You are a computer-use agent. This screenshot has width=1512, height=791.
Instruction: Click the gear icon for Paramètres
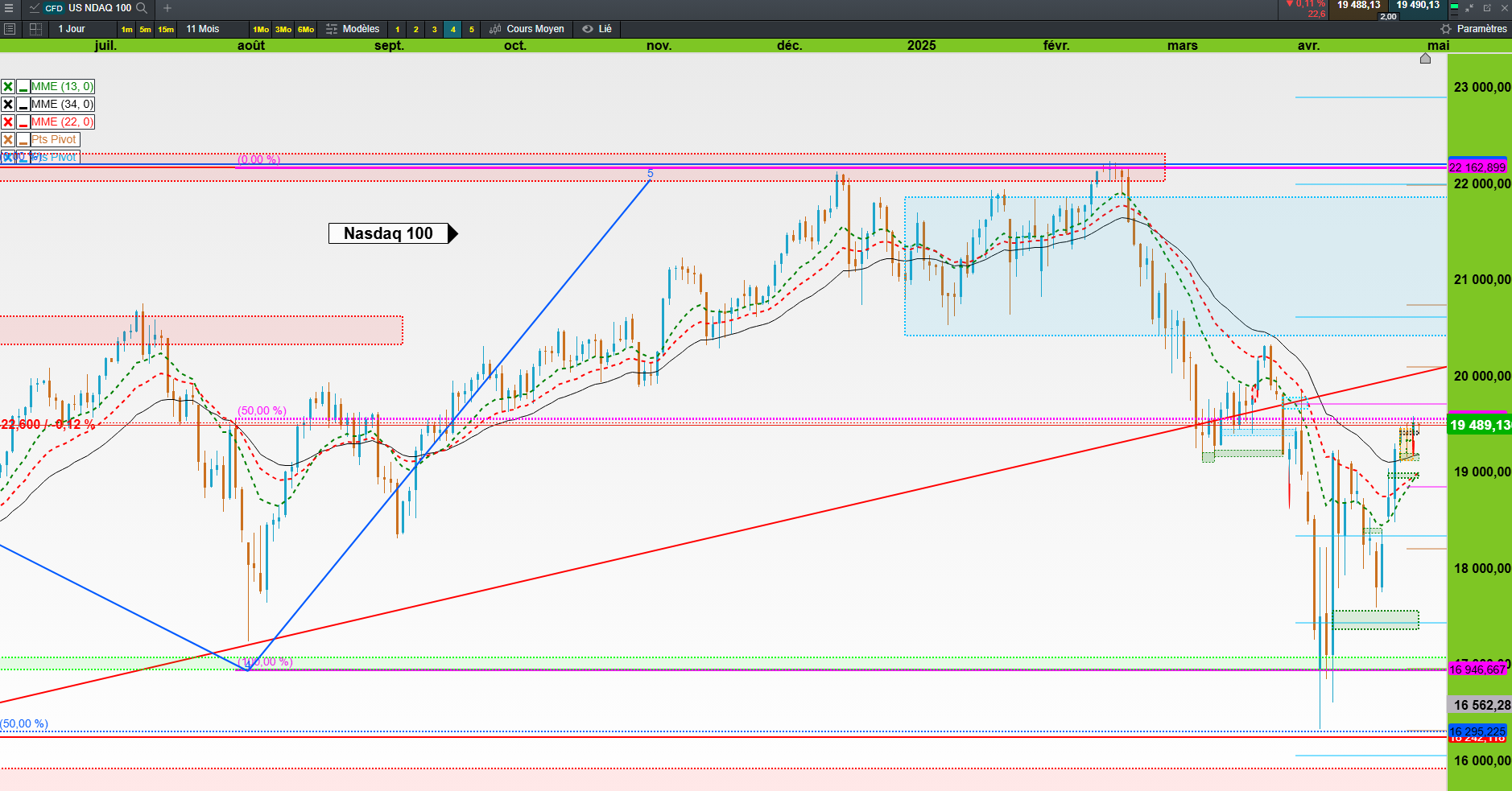click(1446, 29)
